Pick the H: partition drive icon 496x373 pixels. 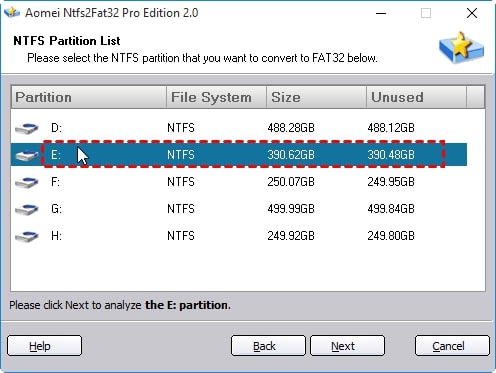click(27, 236)
